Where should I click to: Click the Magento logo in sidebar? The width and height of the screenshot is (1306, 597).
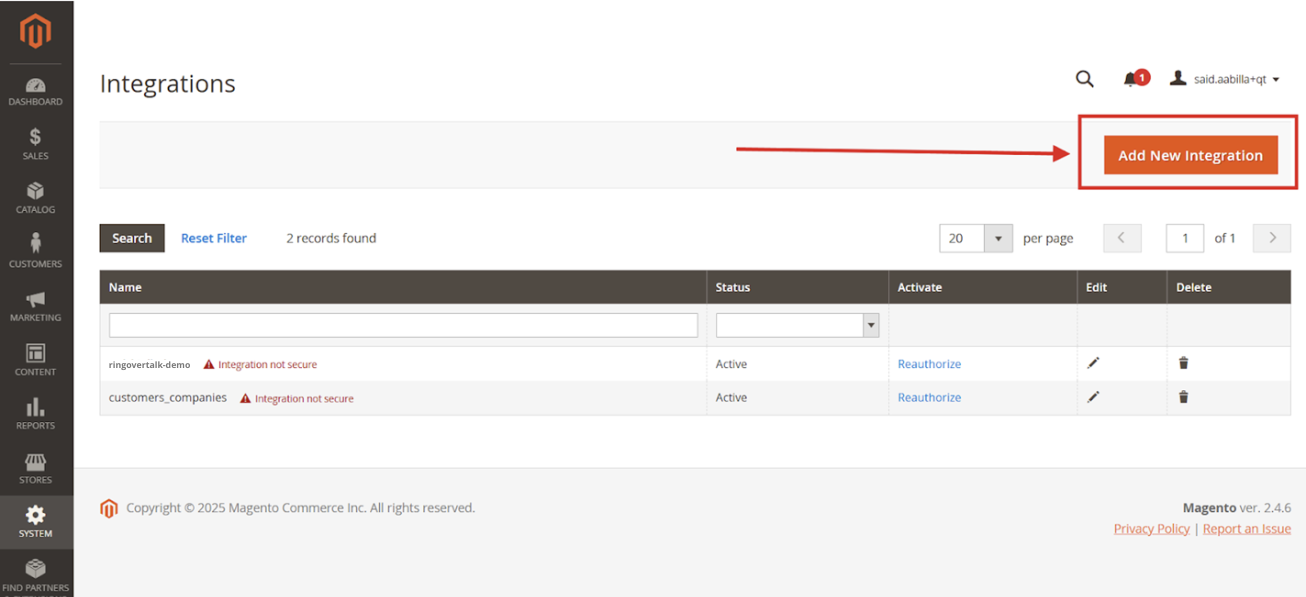(x=36, y=32)
